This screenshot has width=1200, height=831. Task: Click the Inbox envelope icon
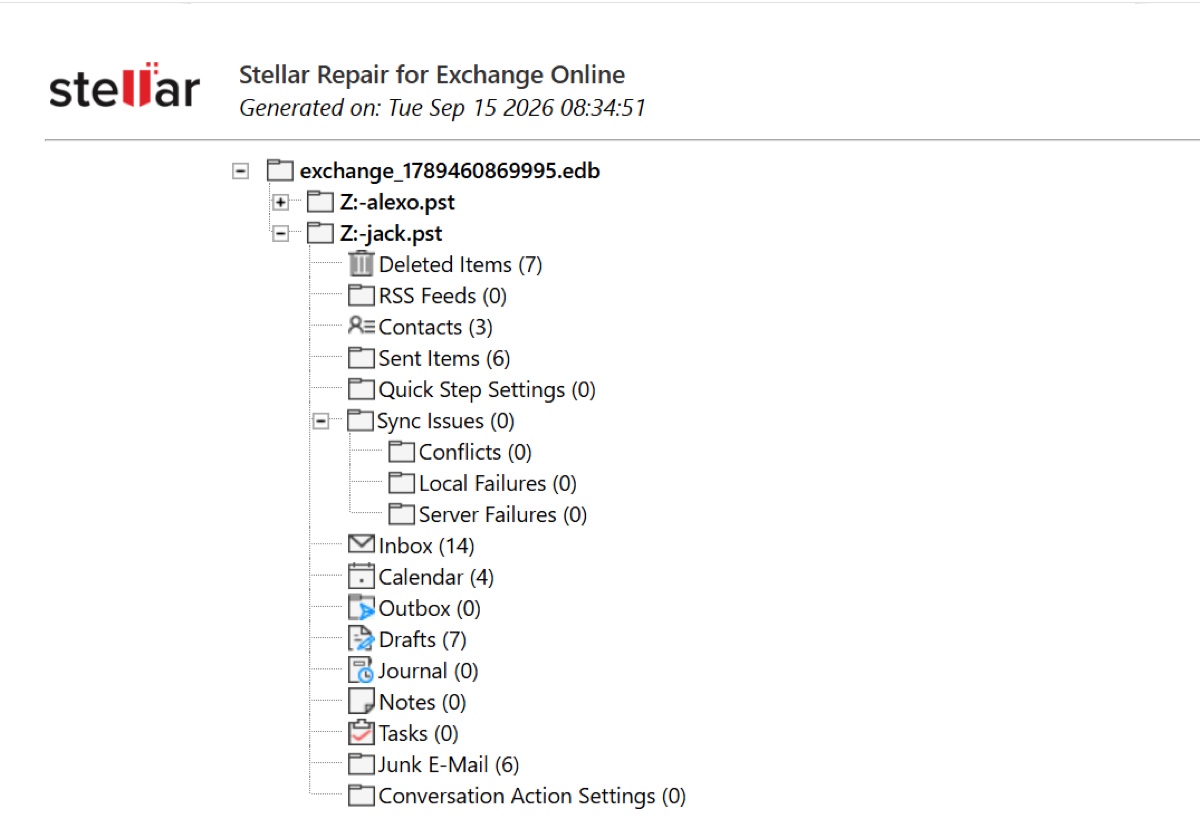(x=361, y=545)
